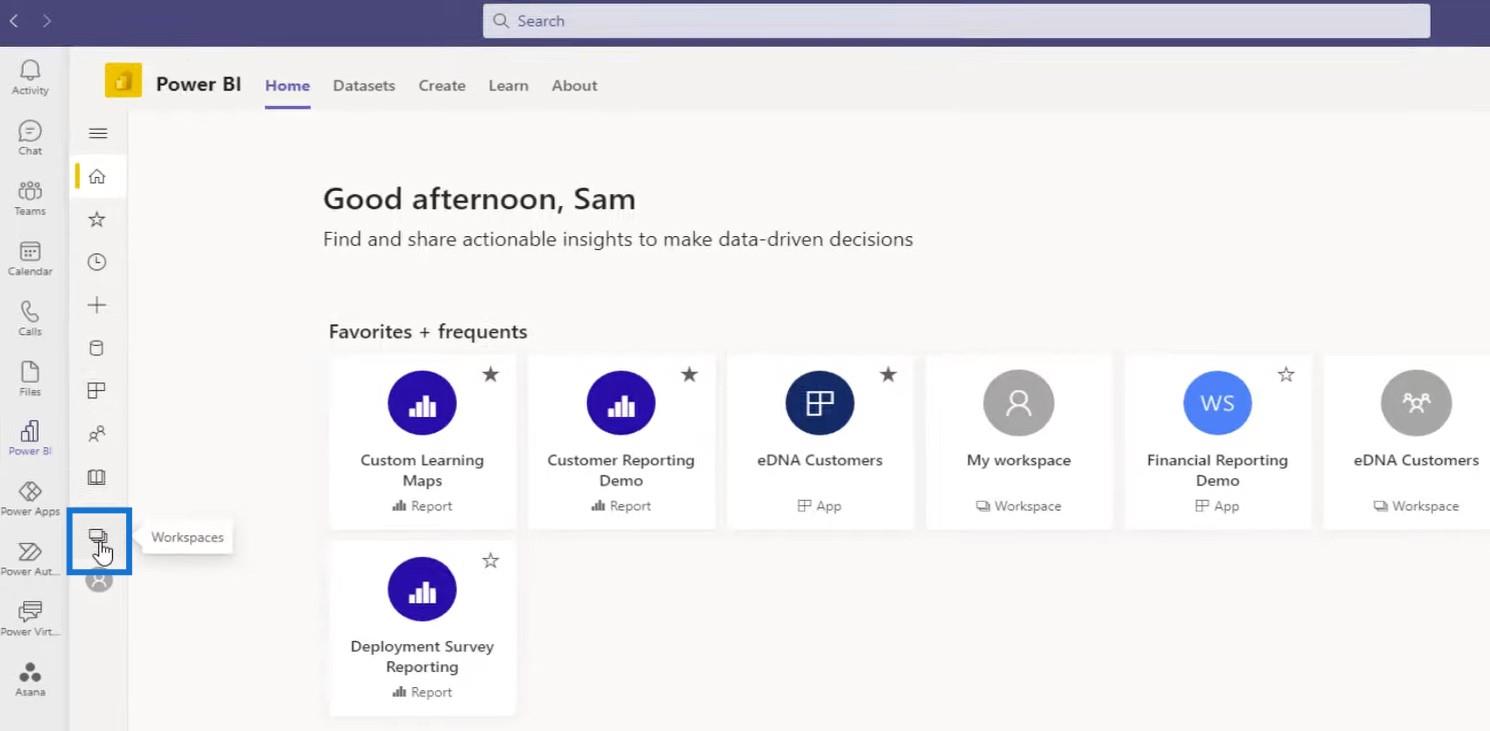
Task: Select the Home icon in Power BI nav
Action: click(x=97, y=176)
